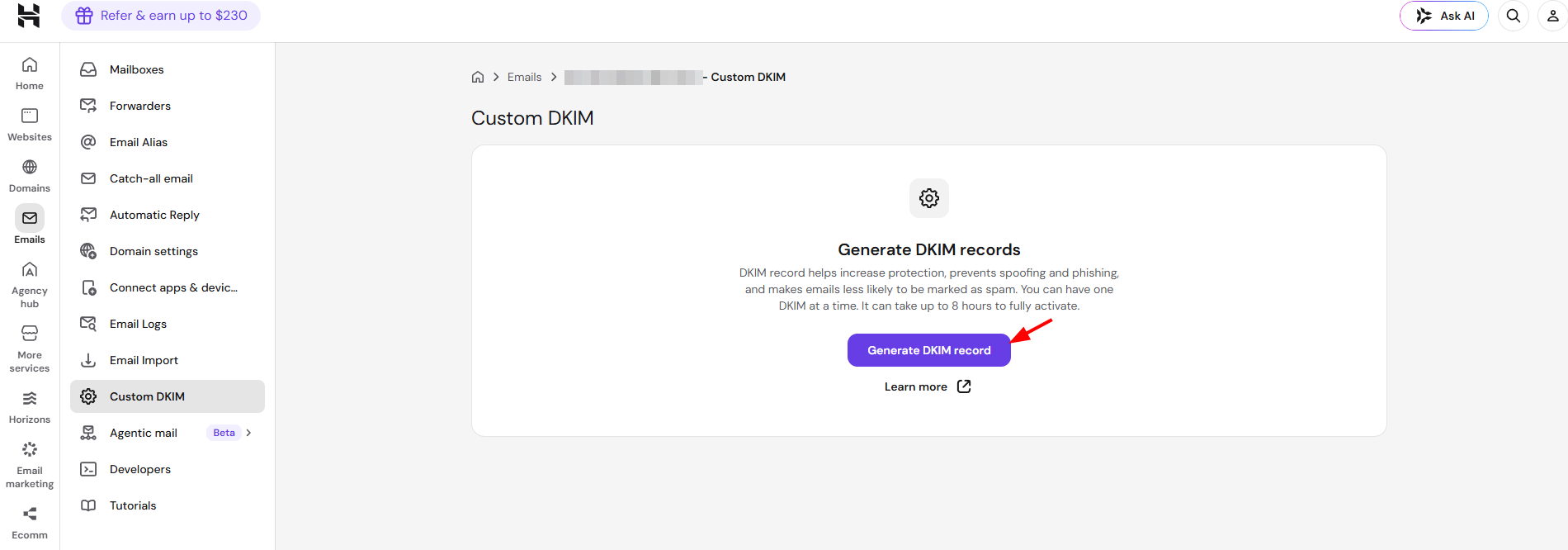Viewport: 1568px width, 550px height.
Task: Select Mailboxes menu item
Action: click(x=168, y=69)
